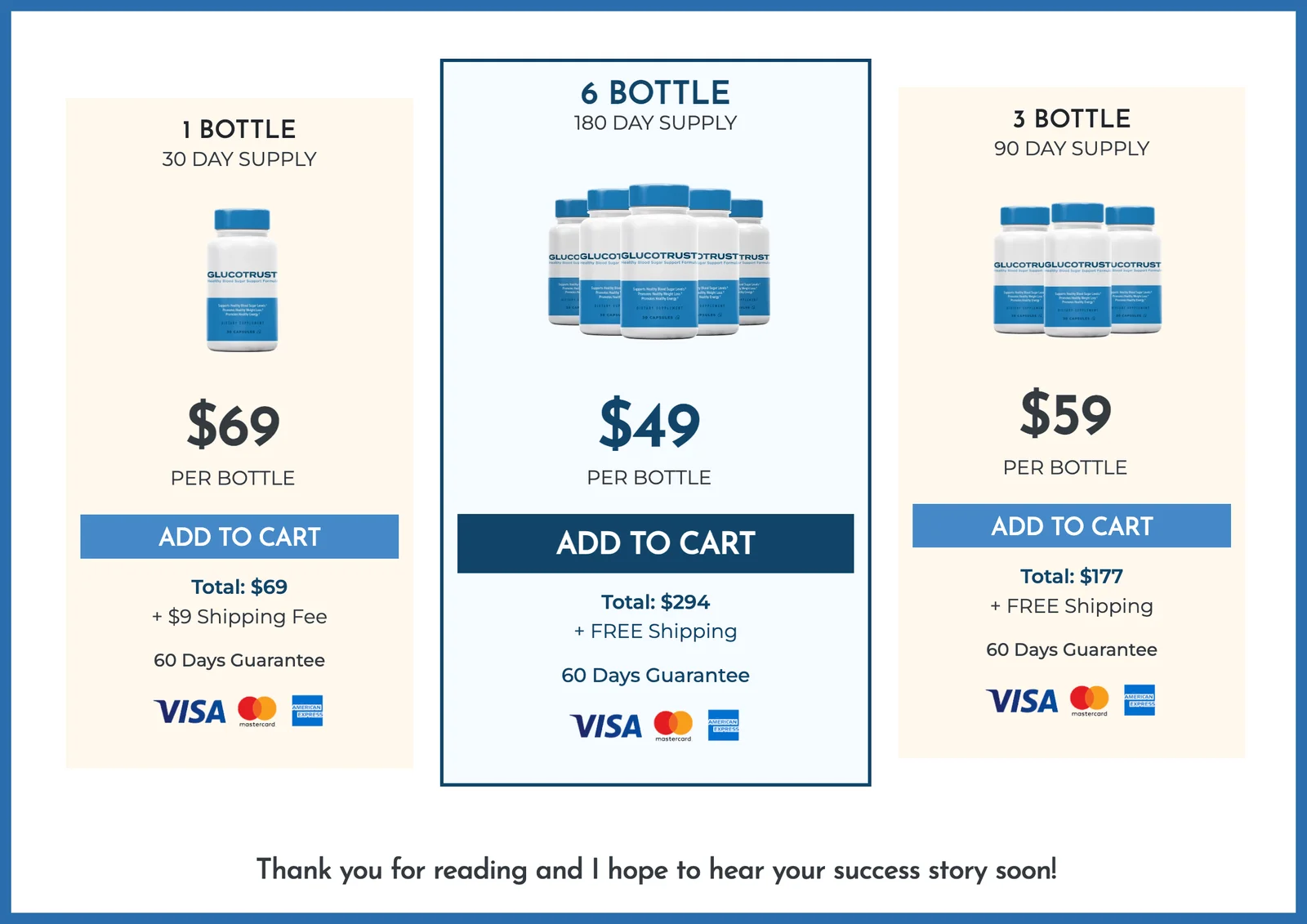Screen dimensions: 1307x924
Task: Click the Visa logo under 3 Bottle
Action: [x=1022, y=701]
